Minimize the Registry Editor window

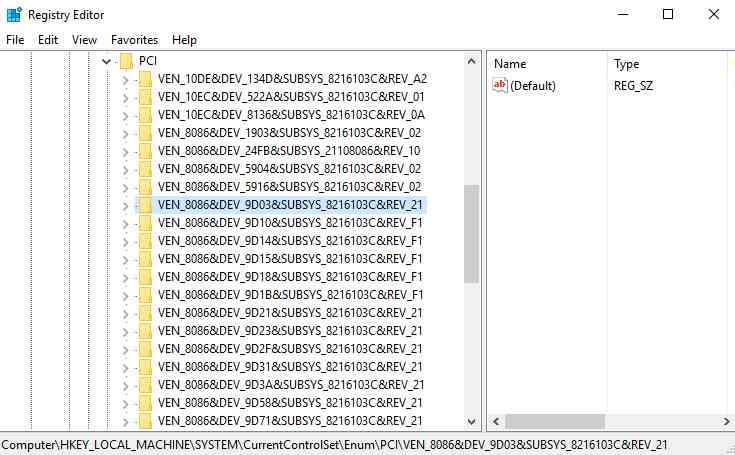tap(623, 14)
